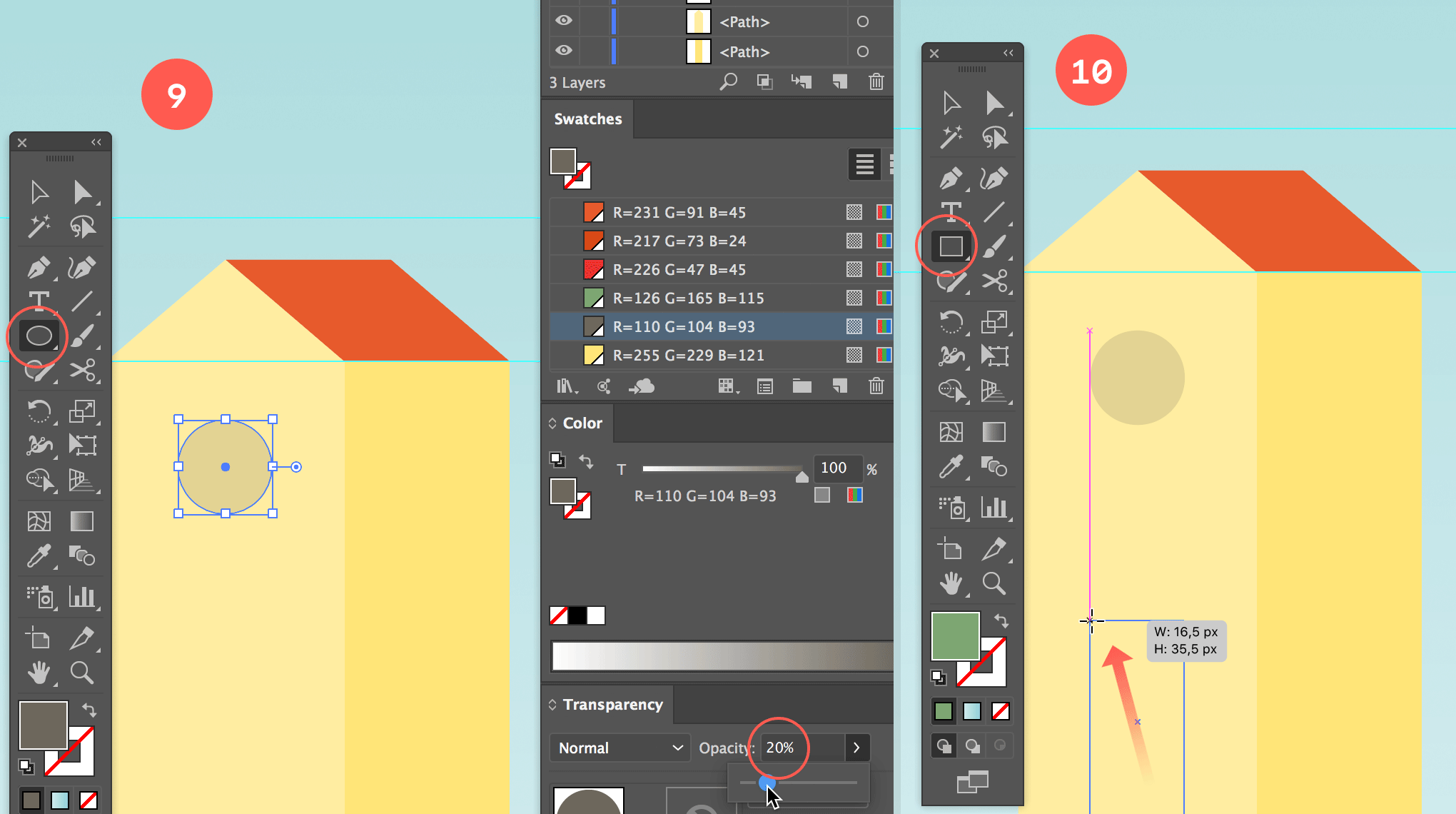Switch to the Color panel tab
Viewport: 1456px width, 814px height.
pos(582,423)
